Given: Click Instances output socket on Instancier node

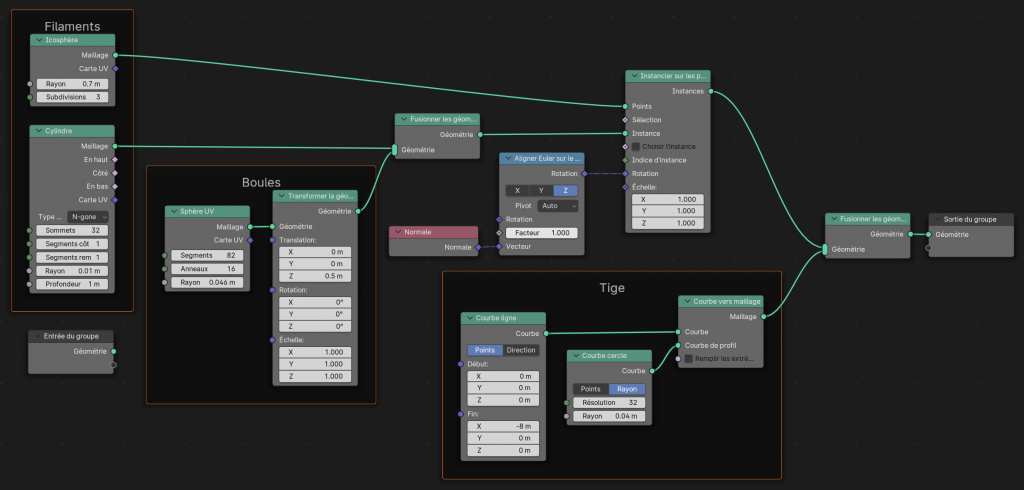Looking at the screenshot, I should [x=710, y=91].
